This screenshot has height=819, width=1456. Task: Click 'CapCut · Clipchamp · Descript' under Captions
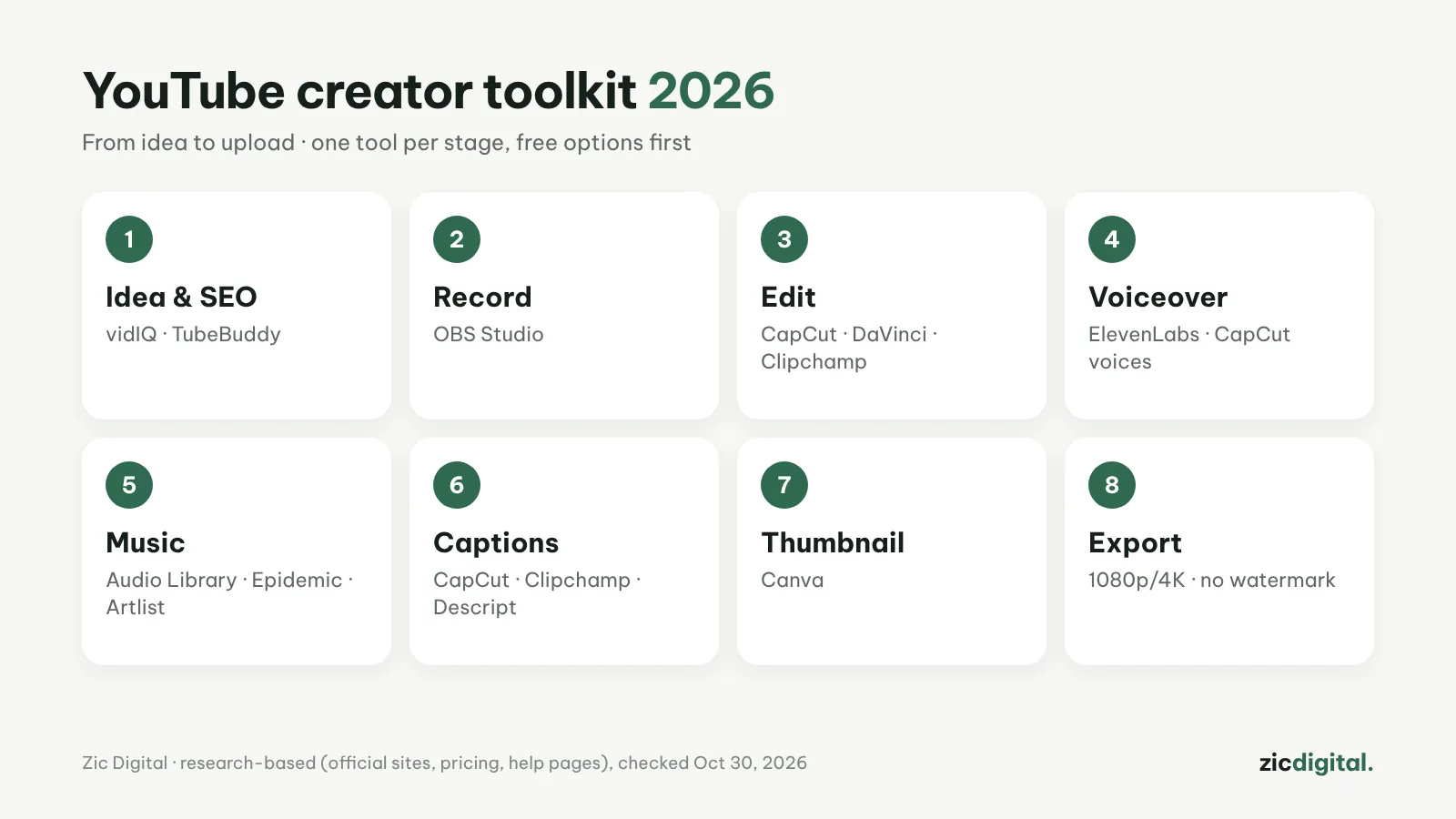[537, 593]
